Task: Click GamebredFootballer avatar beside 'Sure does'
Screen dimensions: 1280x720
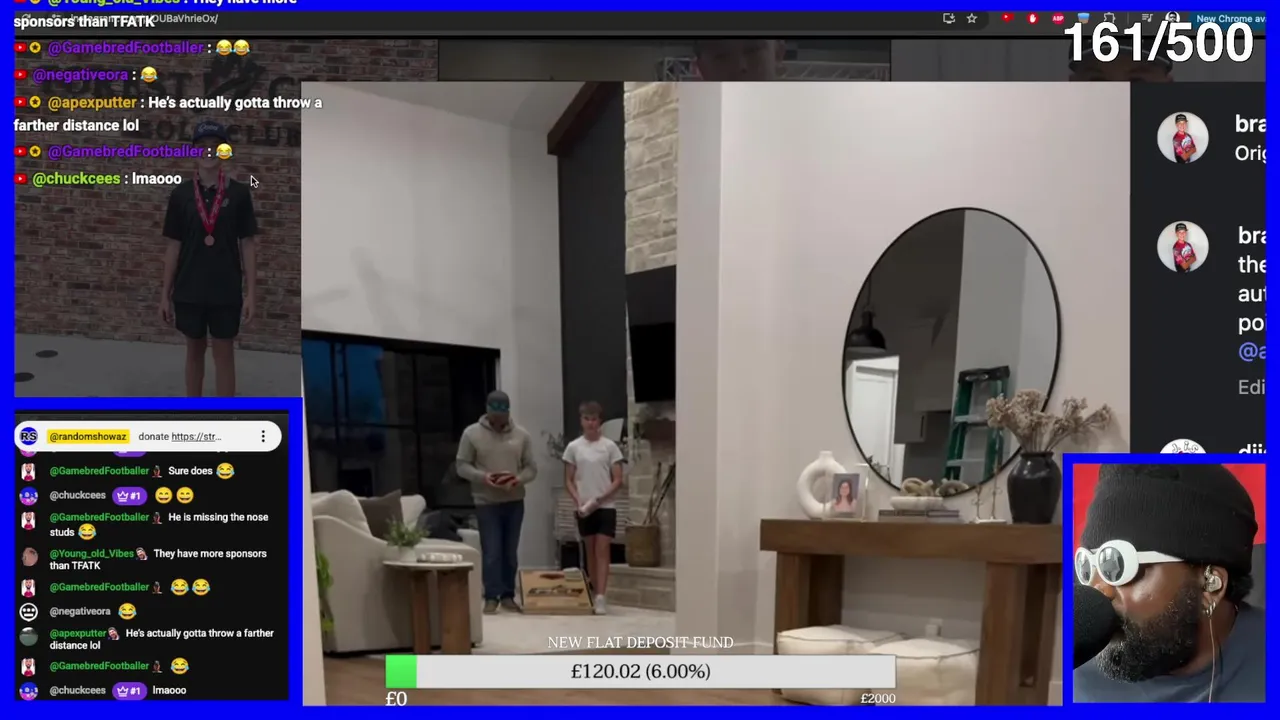Action: tap(28, 471)
